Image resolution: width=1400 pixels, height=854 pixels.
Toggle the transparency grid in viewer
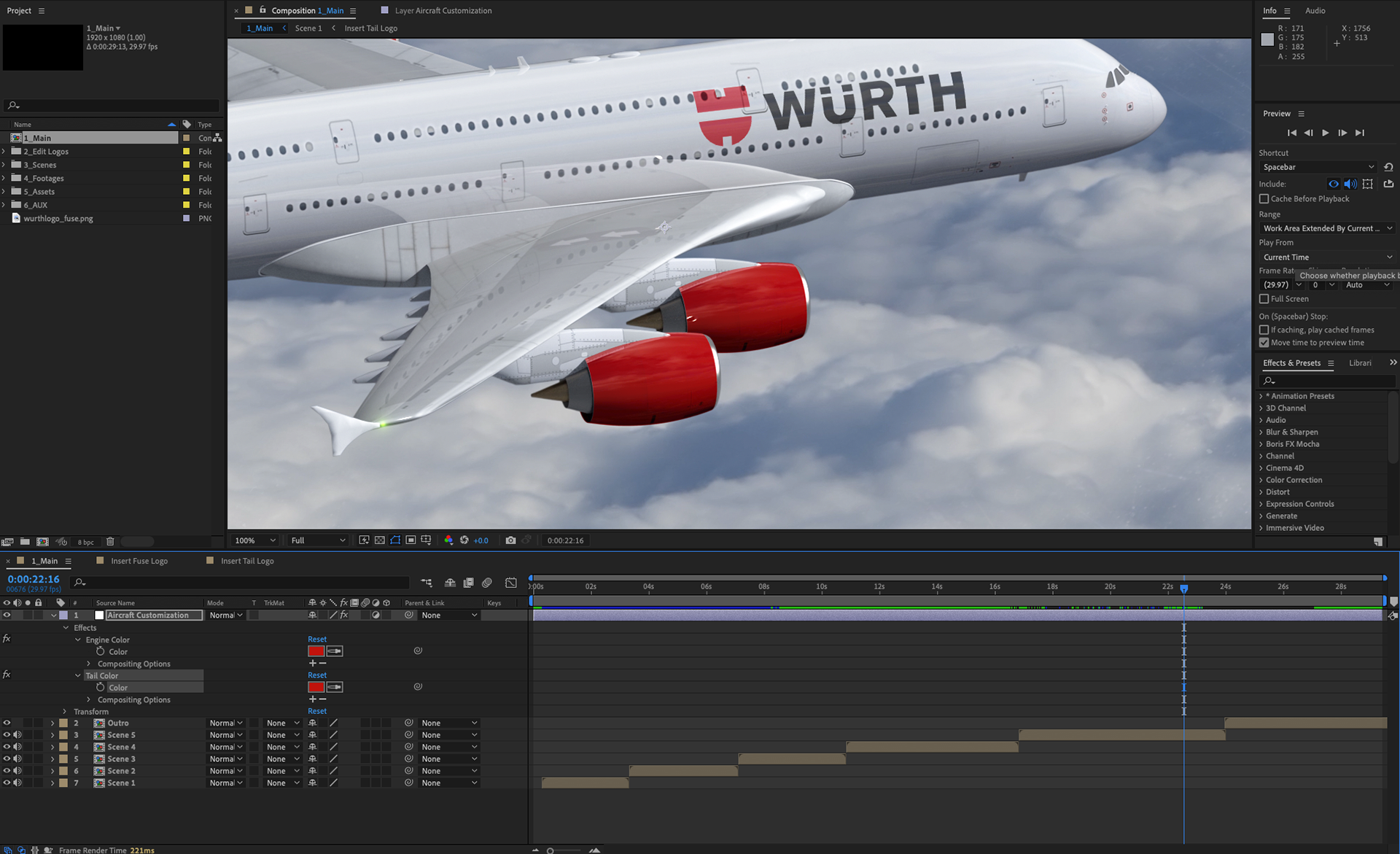pos(379,540)
